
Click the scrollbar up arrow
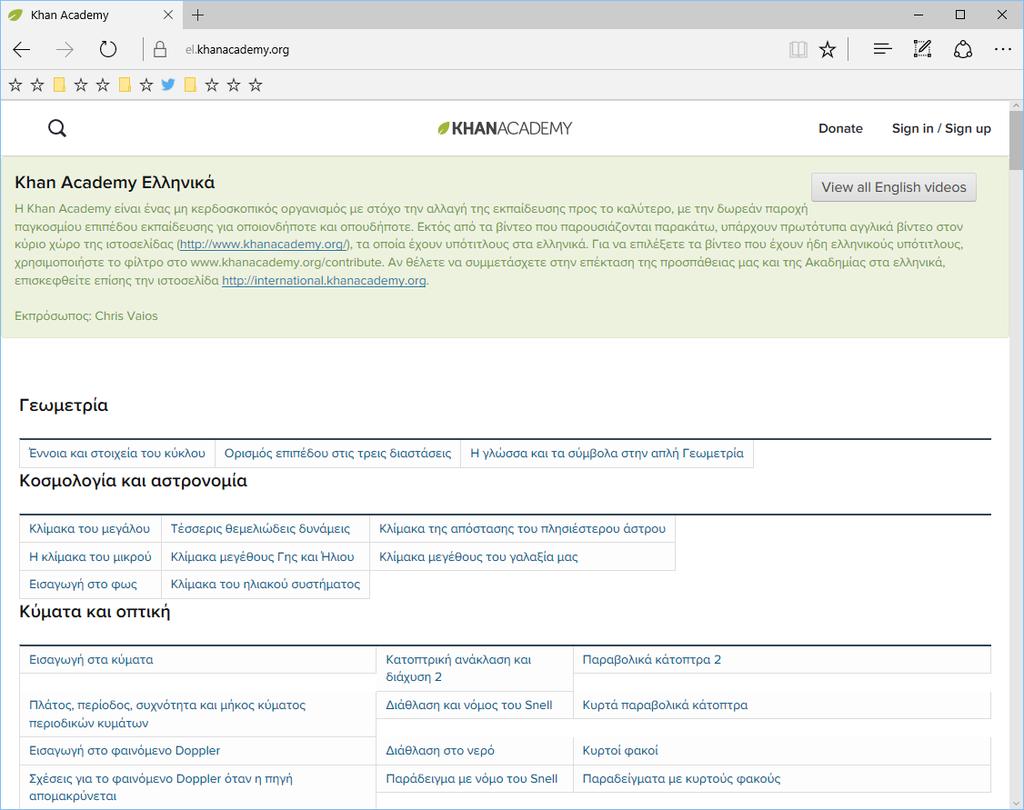coord(1016,105)
